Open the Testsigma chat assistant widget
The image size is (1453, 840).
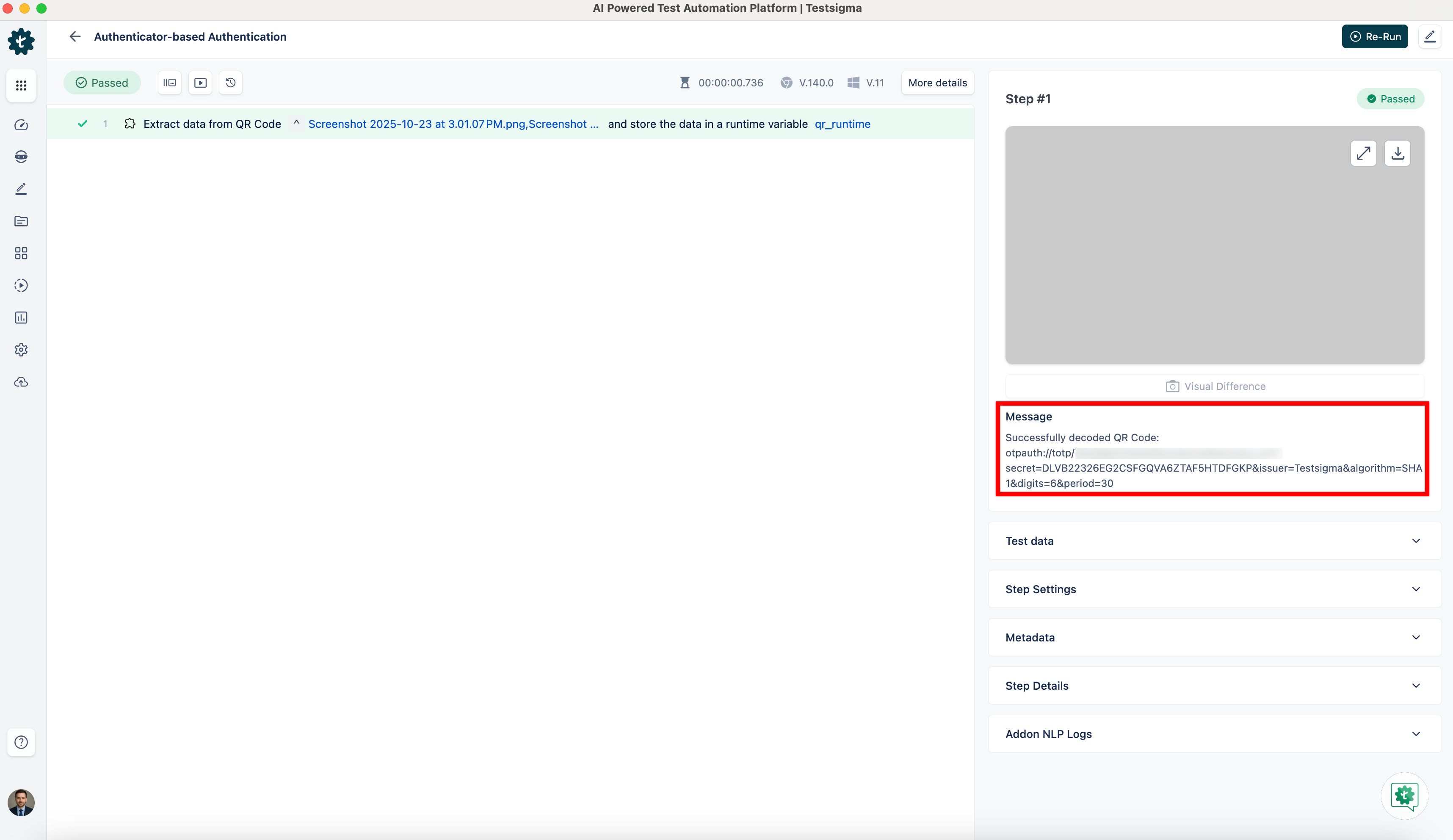tap(1404, 796)
